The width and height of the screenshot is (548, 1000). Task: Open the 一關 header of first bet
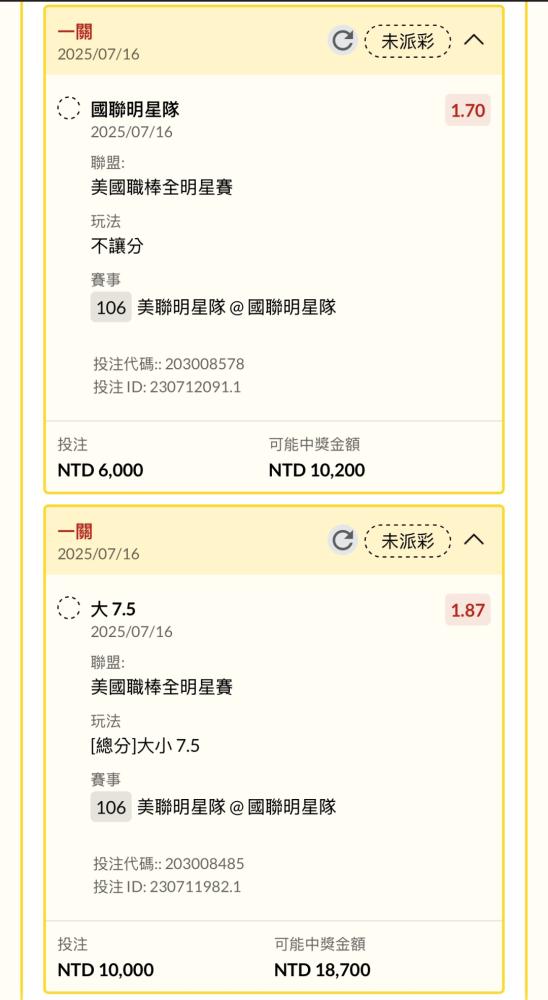[75, 31]
